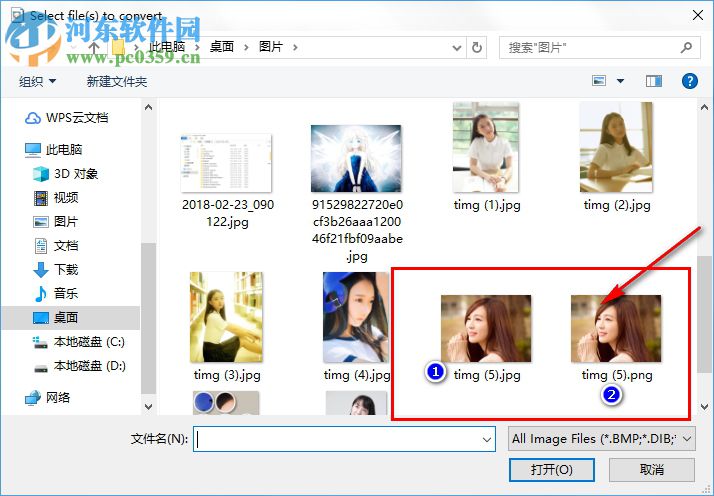Click file name label timg (2).jpg
714x496 pixels.
point(617,205)
